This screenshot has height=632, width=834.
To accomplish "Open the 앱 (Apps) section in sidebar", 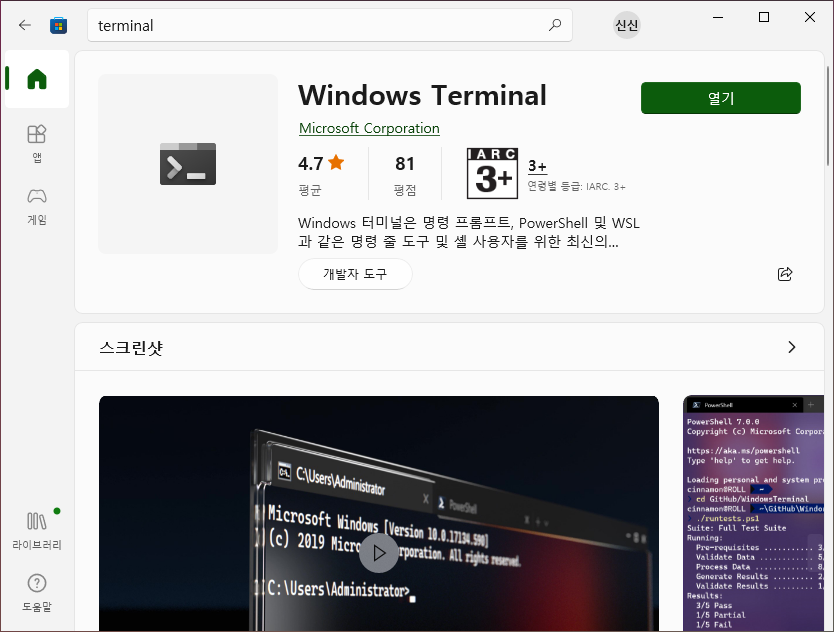I will [37, 144].
